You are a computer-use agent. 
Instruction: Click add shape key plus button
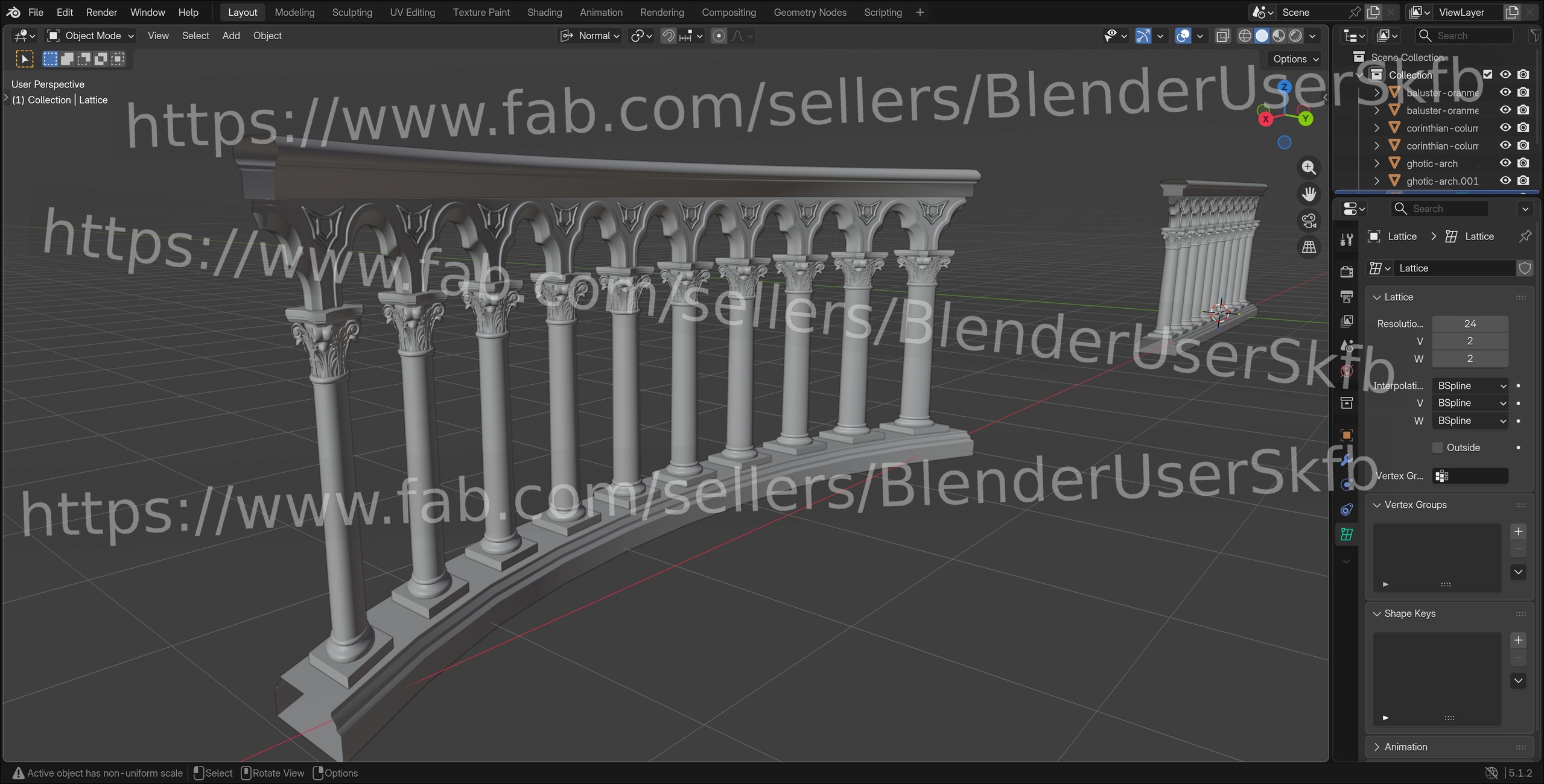point(1519,640)
